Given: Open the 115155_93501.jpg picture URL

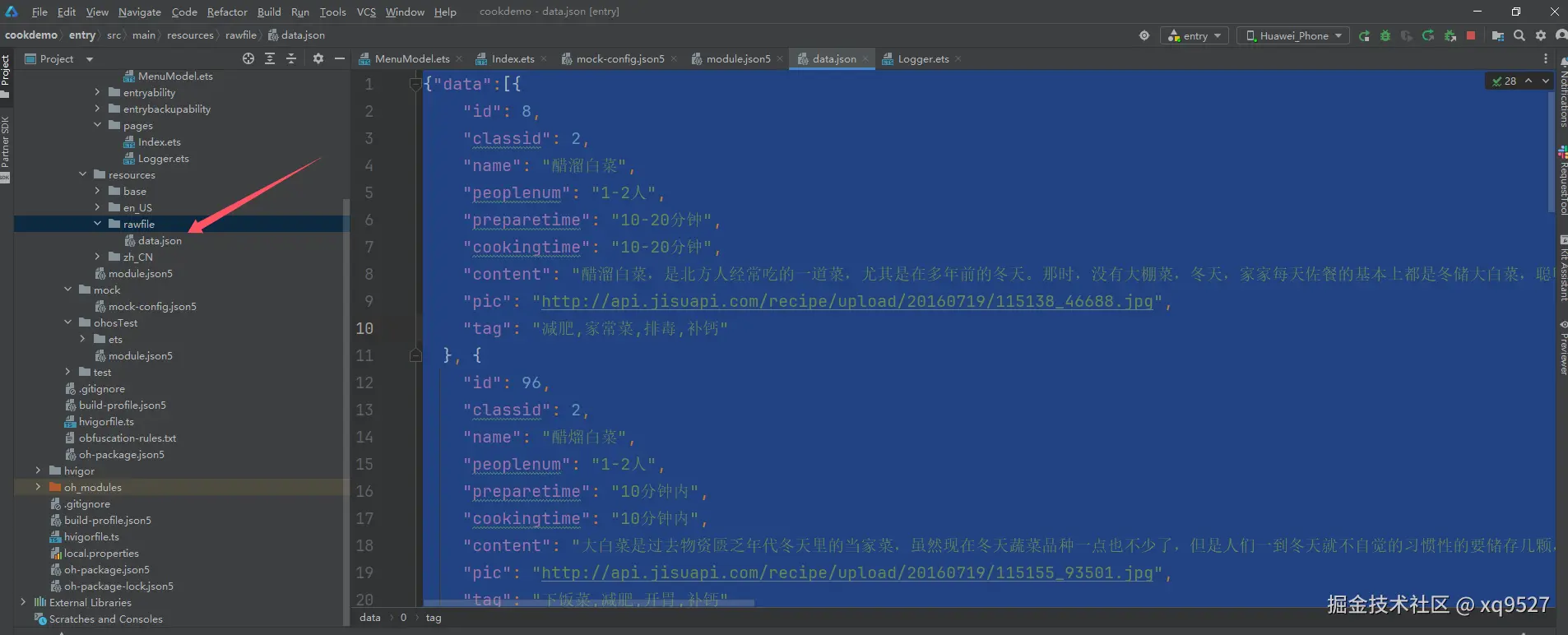Looking at the screenshot, I should [x=847, y=572].
